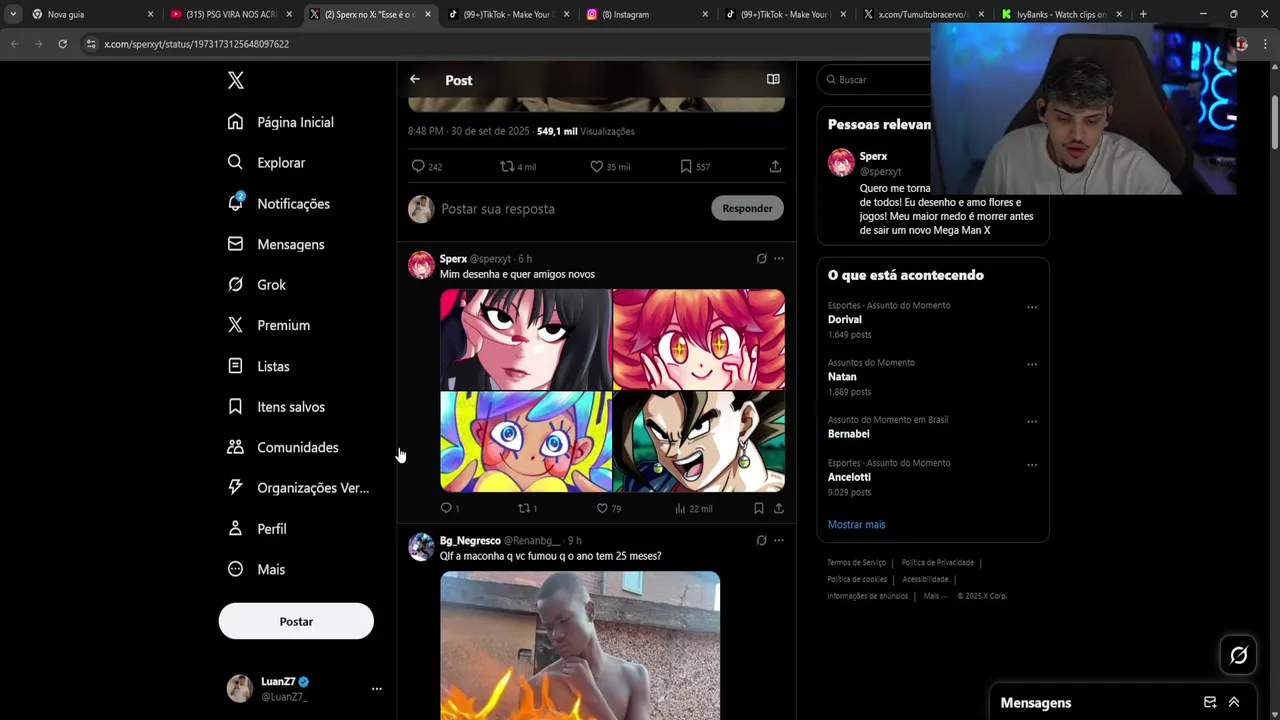1280x720 pixels.
Task: Open Bg_Negresco profile name link
Action: tap(470, 541)
